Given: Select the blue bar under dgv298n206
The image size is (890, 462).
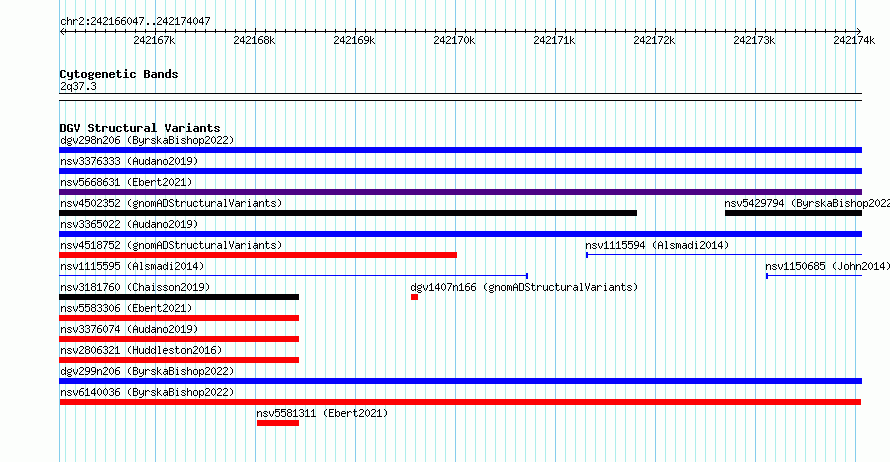Looking at the screenshot, I should coord(460,150).
